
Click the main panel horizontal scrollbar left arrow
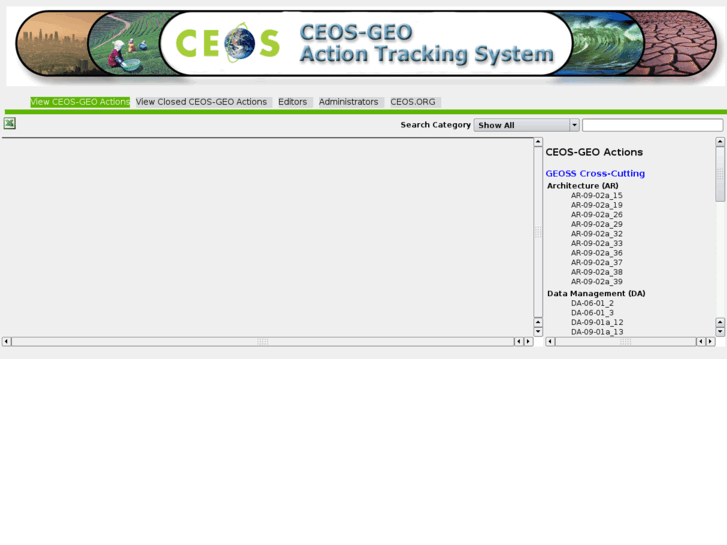pos(6,341)
